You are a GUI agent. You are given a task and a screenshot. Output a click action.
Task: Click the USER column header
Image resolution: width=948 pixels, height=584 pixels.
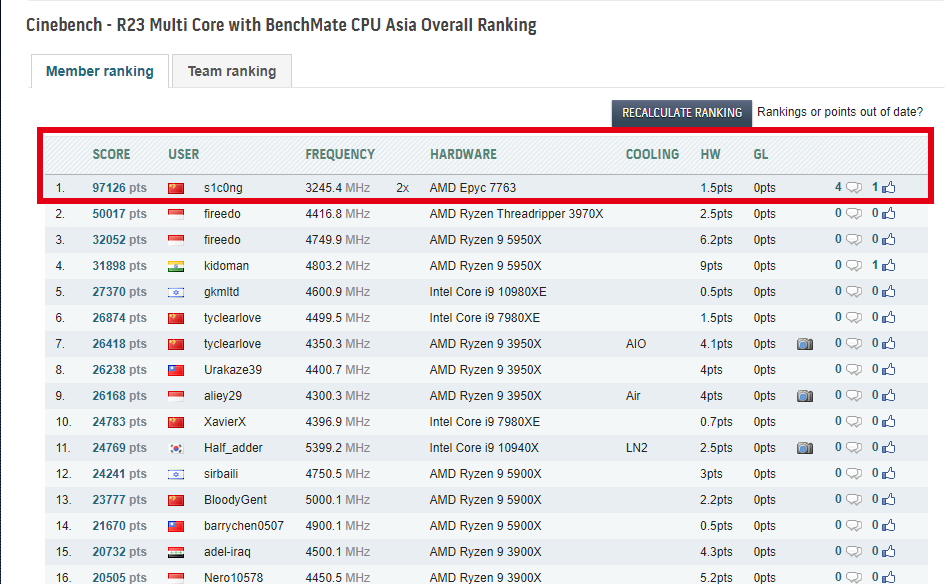[183, 154]
